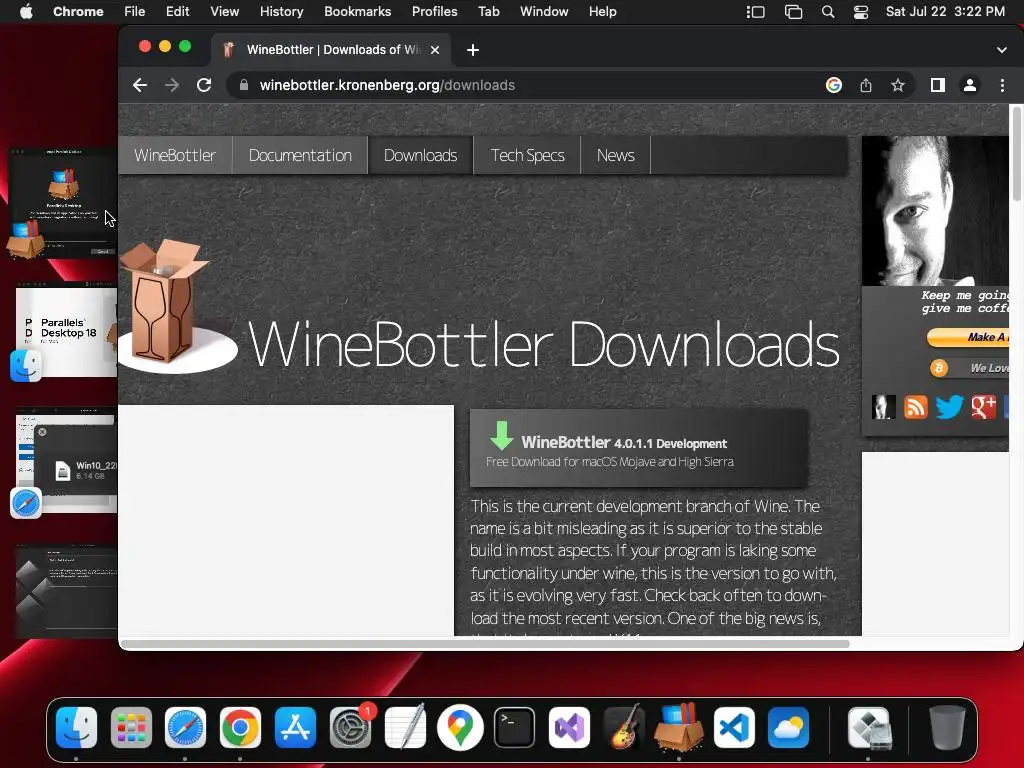
Task: Click the small author portrait icon
Action: (884, 407)
